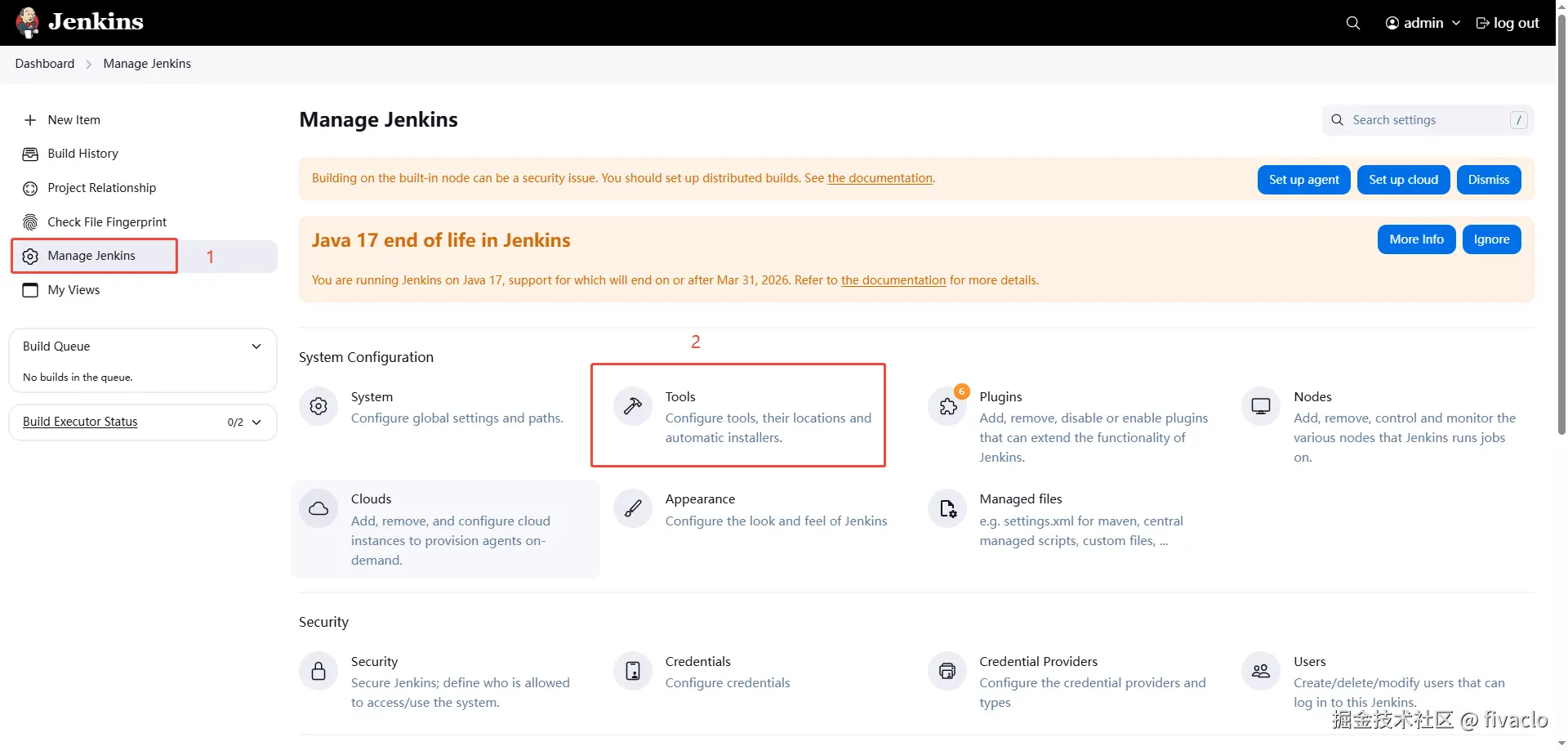
Task: Click the Clouds cloud icon
Action: (318, 508)
